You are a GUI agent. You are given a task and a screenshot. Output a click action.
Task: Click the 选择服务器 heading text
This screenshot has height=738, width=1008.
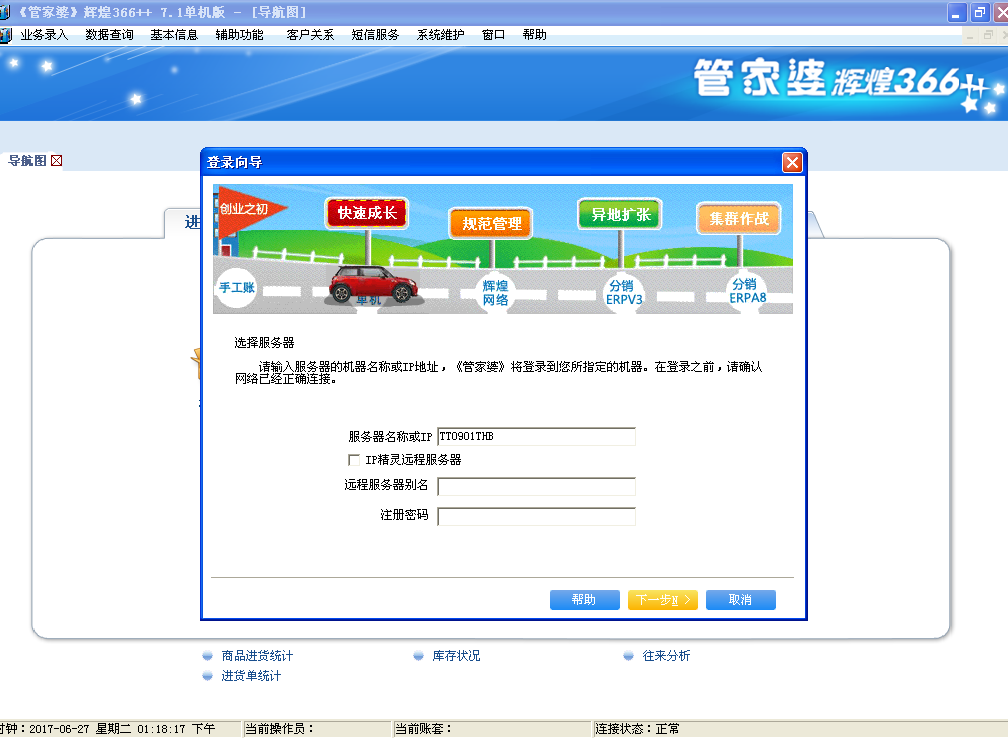pyautogui.click(x=264, y=343)
